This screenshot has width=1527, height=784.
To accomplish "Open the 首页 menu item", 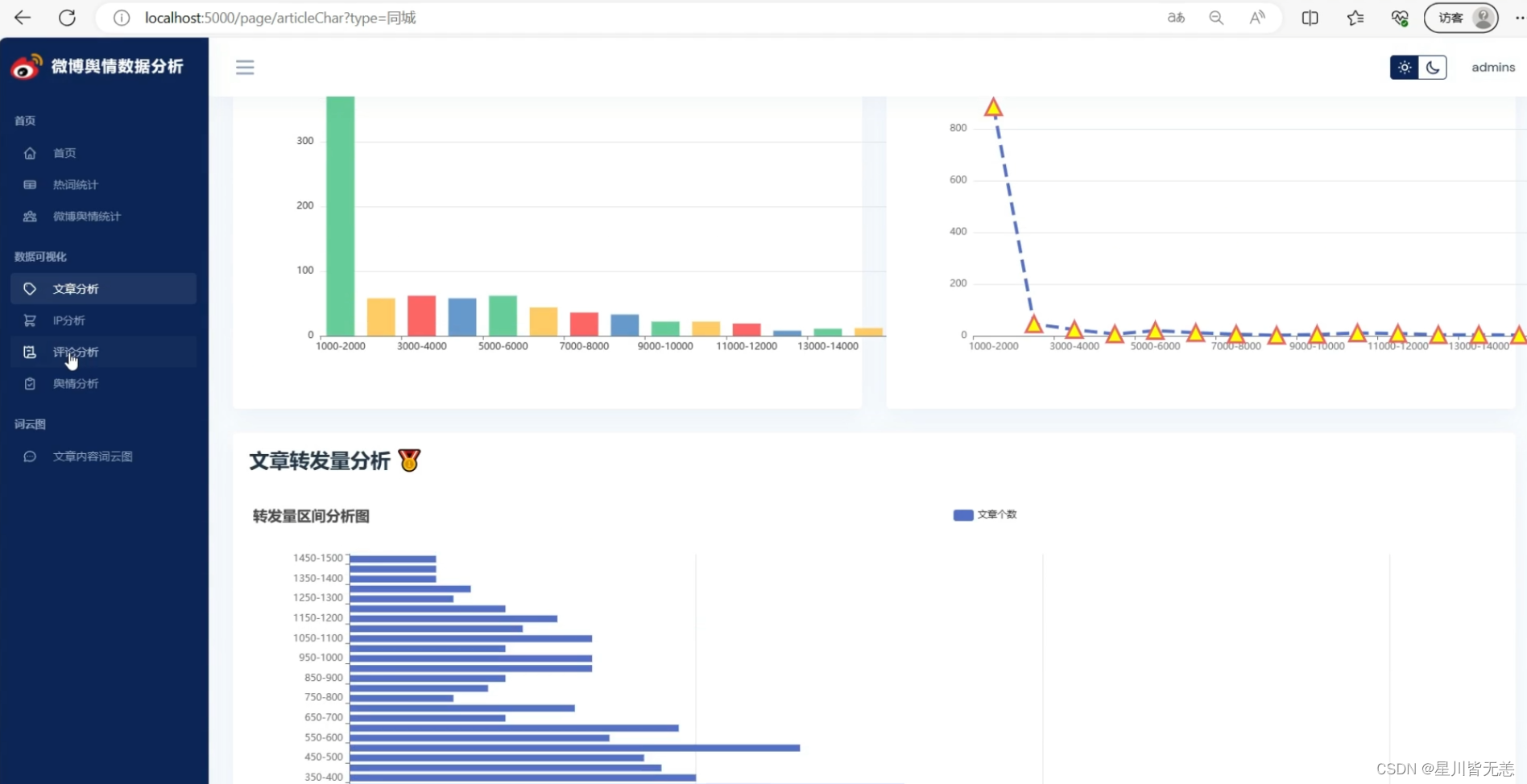I will (64, 153).
